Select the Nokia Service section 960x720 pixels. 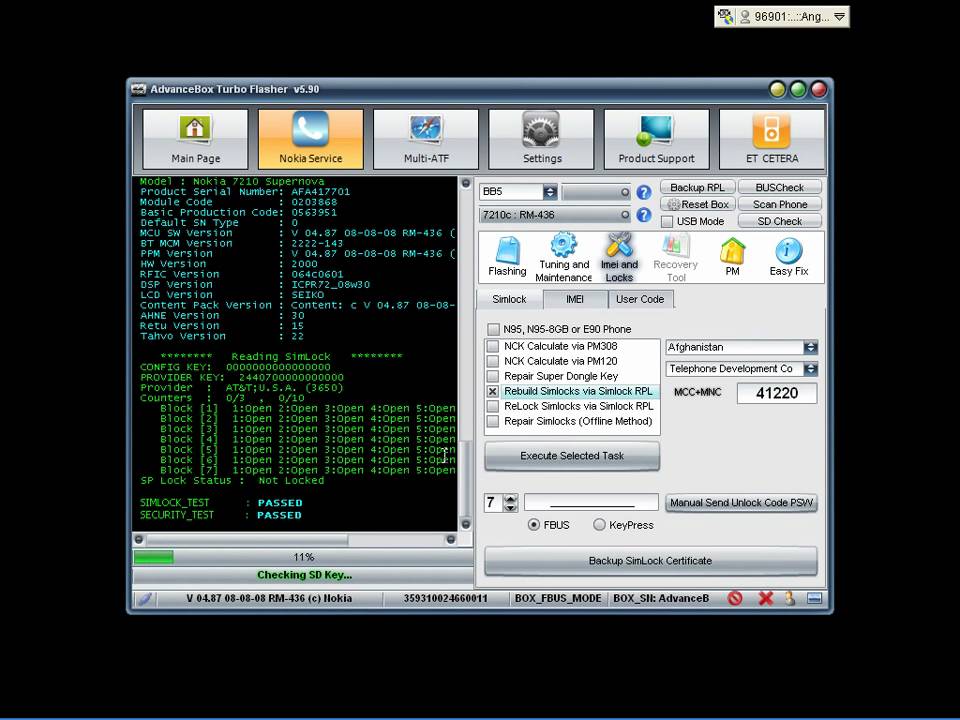pyautogui.click(x=310, y=139)
